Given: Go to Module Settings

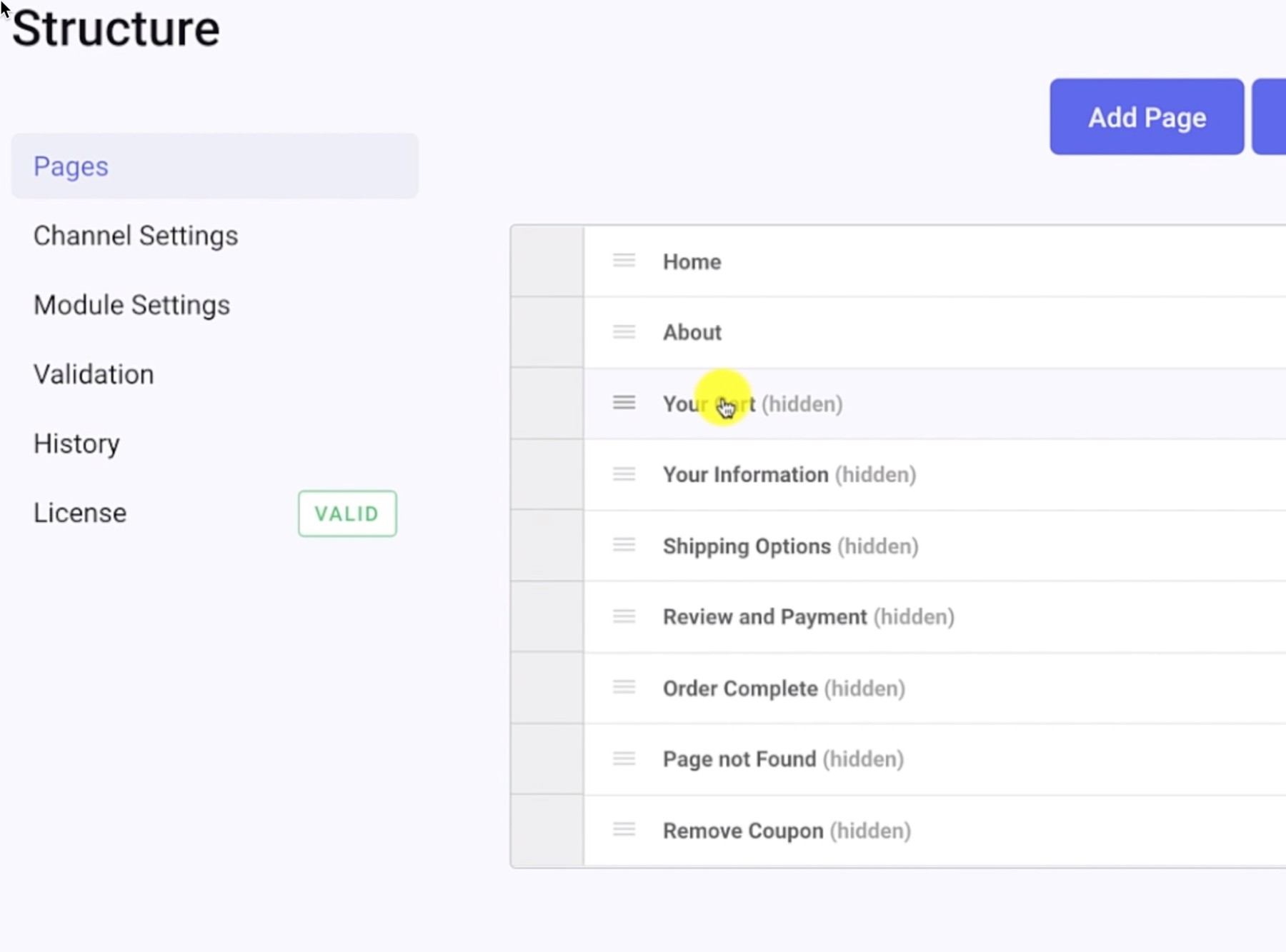Looking at the screenshot, I should click(x=132, y=305).
